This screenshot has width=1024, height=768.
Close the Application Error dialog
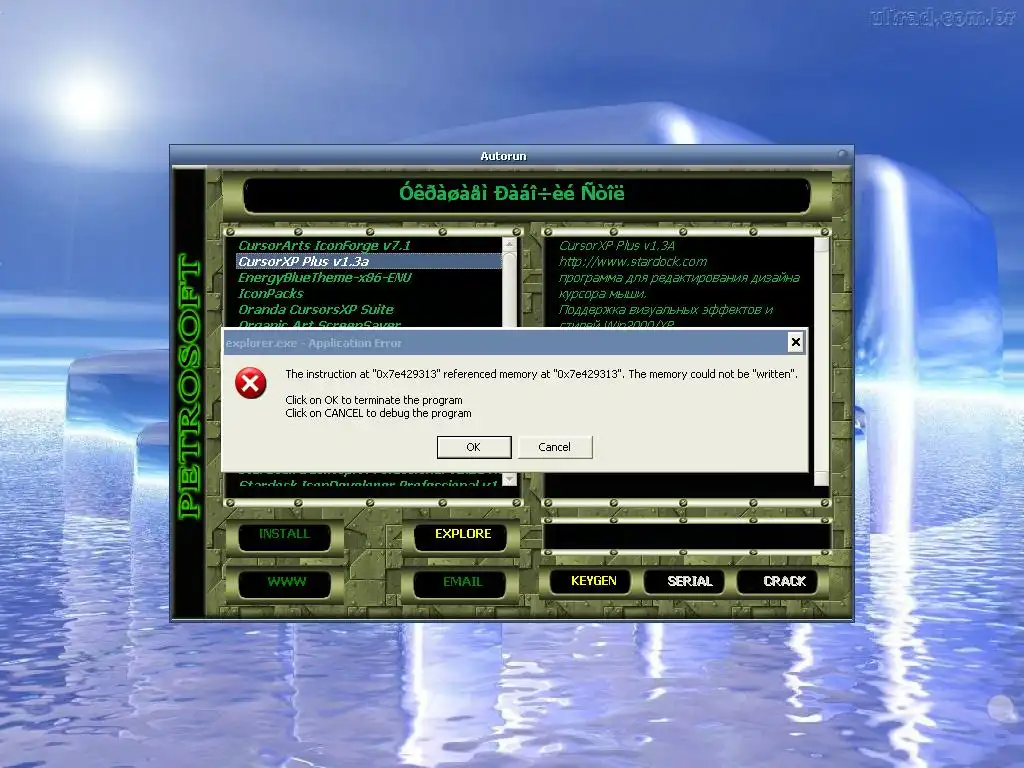click(x=795, y=342)
